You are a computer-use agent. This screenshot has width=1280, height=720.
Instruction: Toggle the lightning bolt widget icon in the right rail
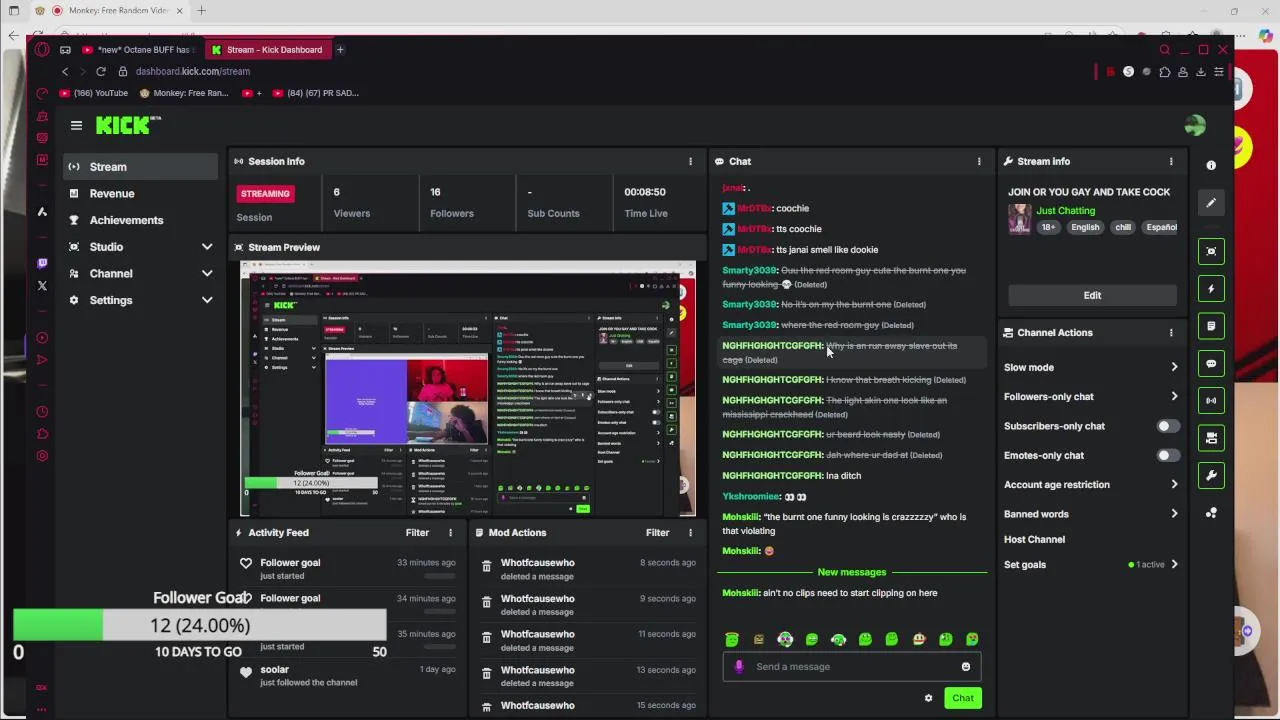[1211, 289]
